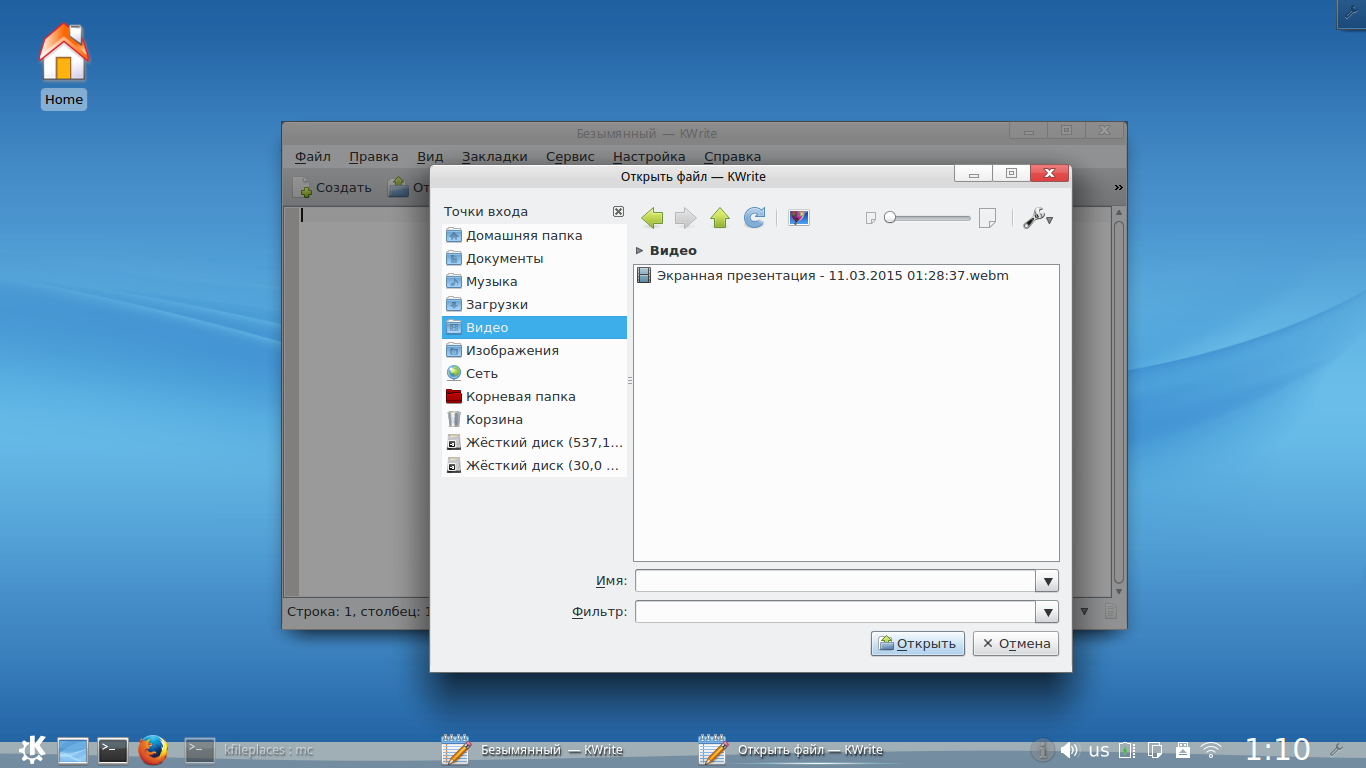Viewport: 1366px width, 768px height.
Task: Expand the Имя dropdown arrow
Action: [1047, 581]
